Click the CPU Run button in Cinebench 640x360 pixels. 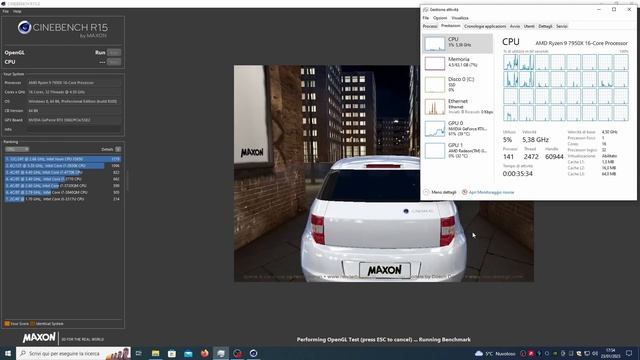click(x=114, y=62)
